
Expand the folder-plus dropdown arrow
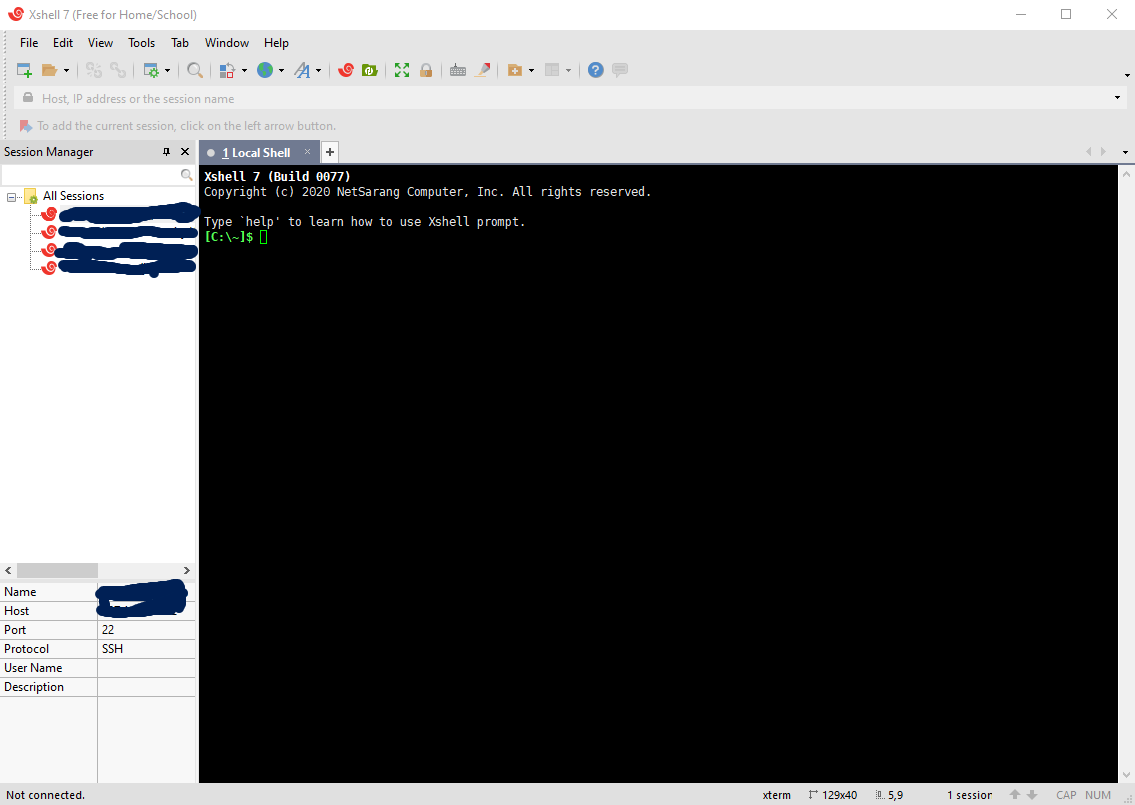point(531,70)
